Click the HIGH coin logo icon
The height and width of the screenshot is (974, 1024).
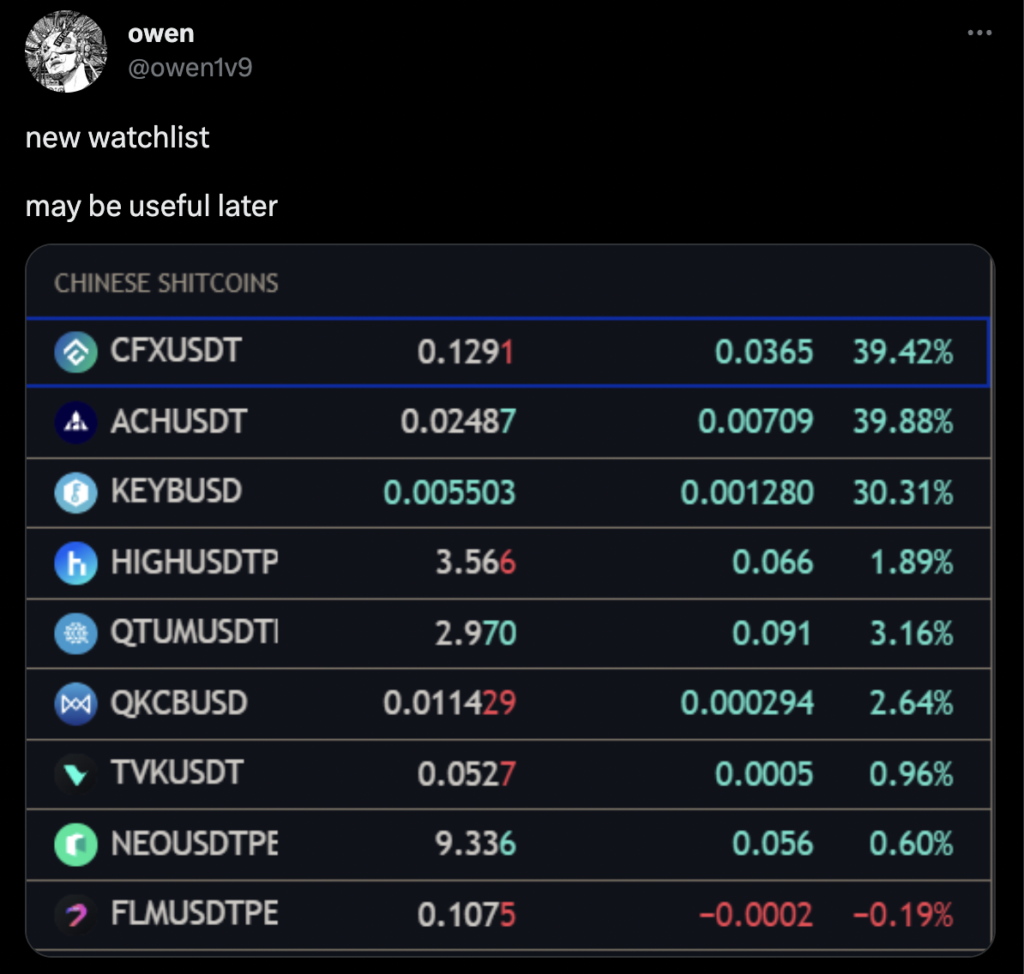tap(76, 563)
